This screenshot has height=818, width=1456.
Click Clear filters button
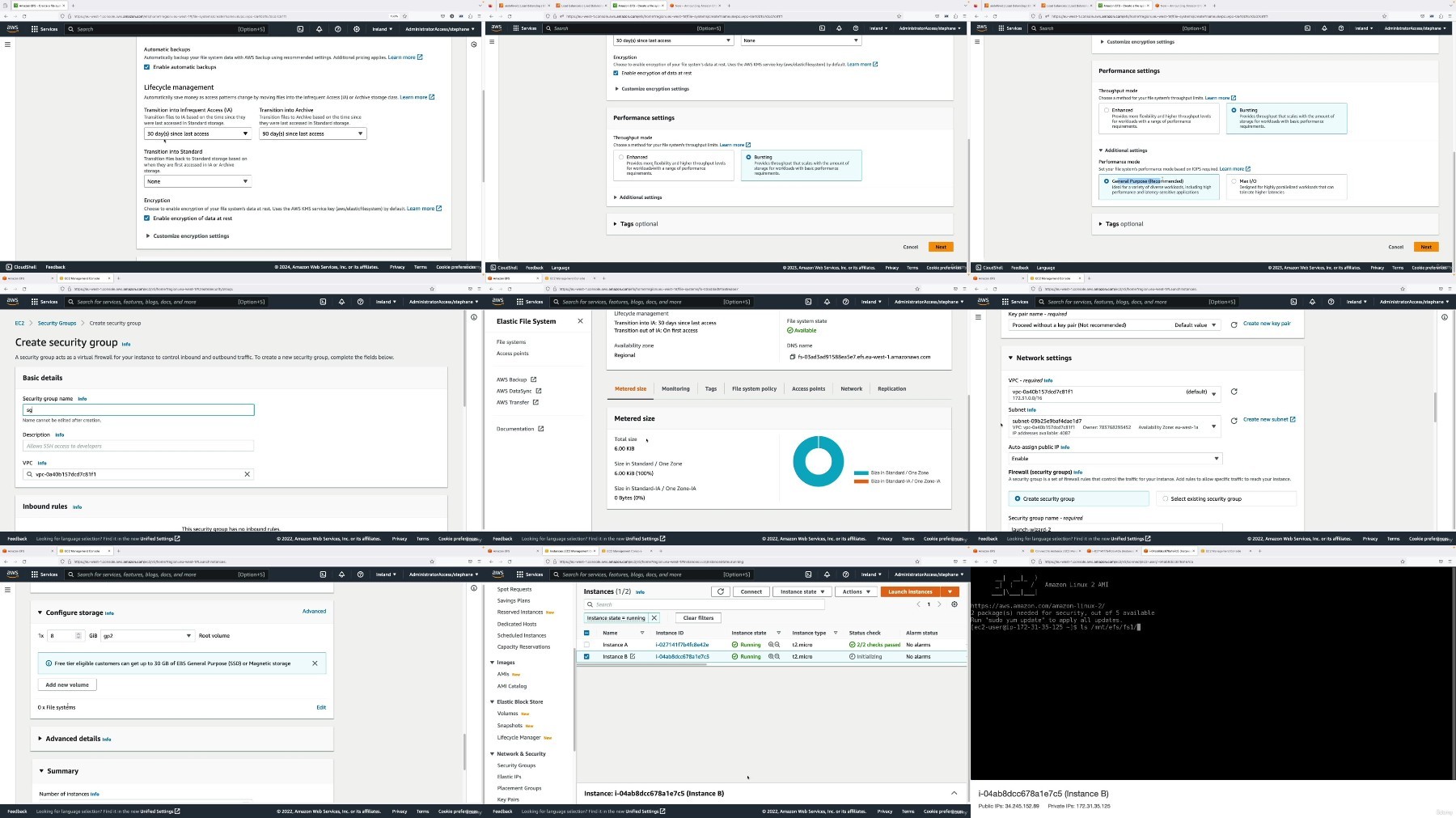pyautogui.click(x=698, y=618)
